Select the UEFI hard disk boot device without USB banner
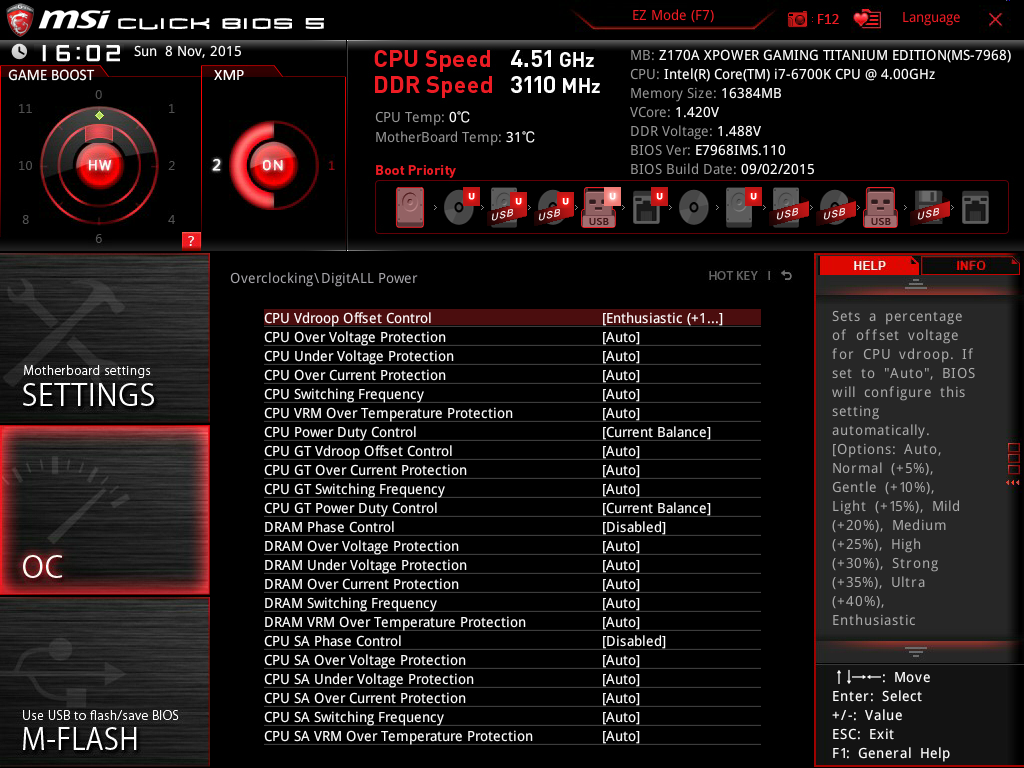The image size is (1024, 768). [x=743, y=207]
